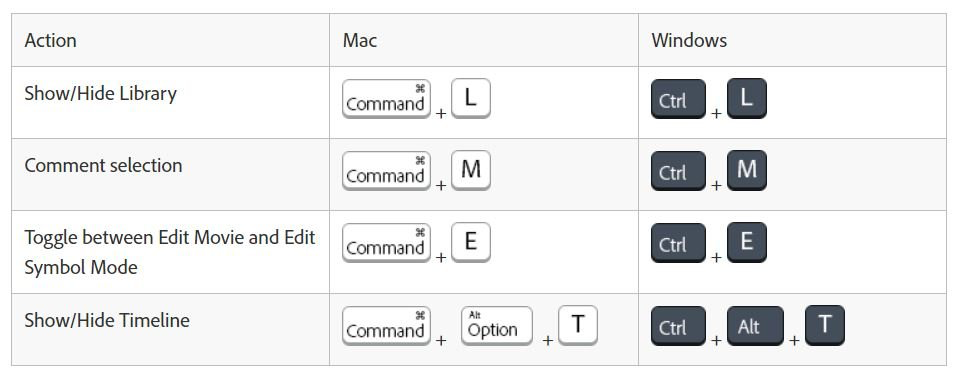The height and width of the screenshot is (378, 962).
Task: Click the Show/Hide Library action text
Action: point(101,94)
